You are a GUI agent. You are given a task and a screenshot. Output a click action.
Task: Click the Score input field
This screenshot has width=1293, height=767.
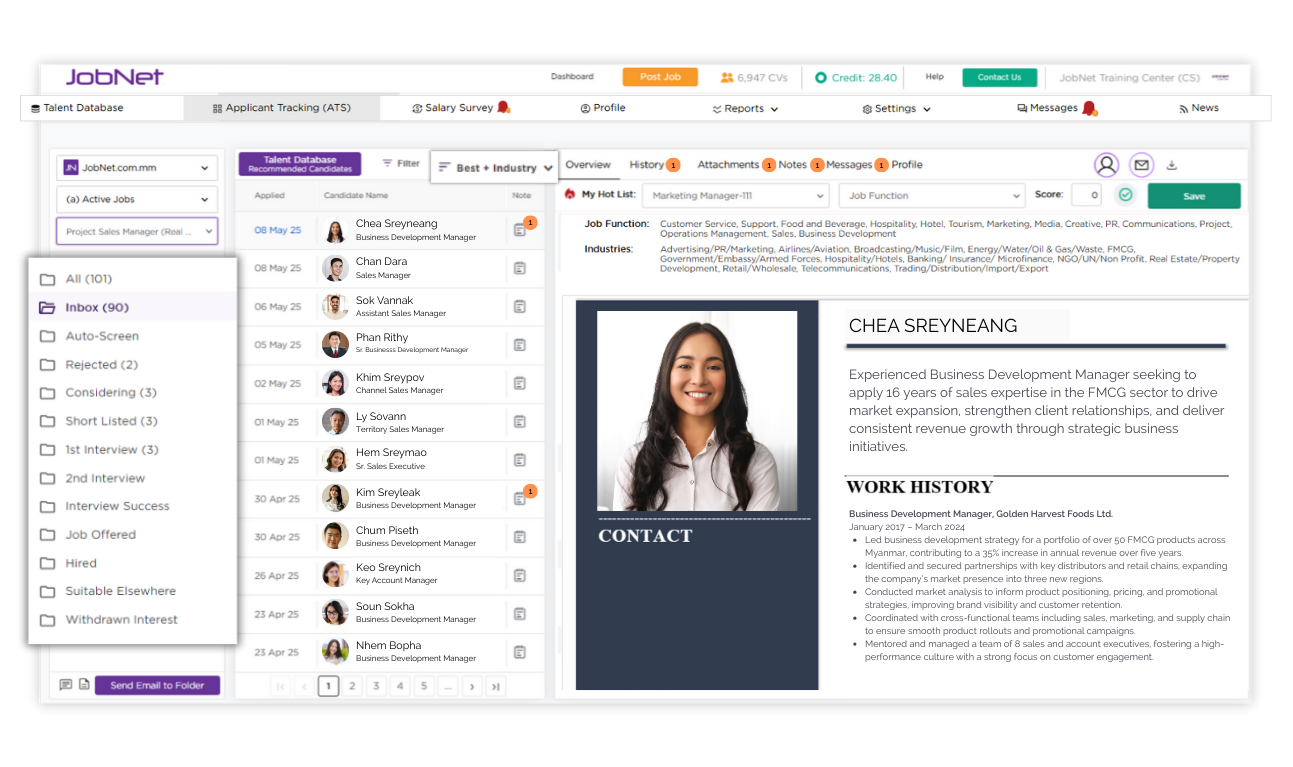1086,195
